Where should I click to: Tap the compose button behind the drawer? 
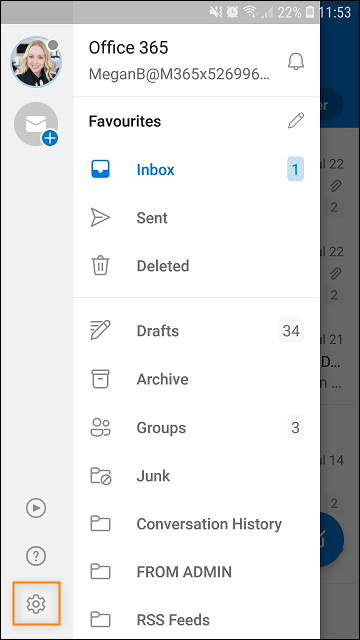tap(332, 540)
